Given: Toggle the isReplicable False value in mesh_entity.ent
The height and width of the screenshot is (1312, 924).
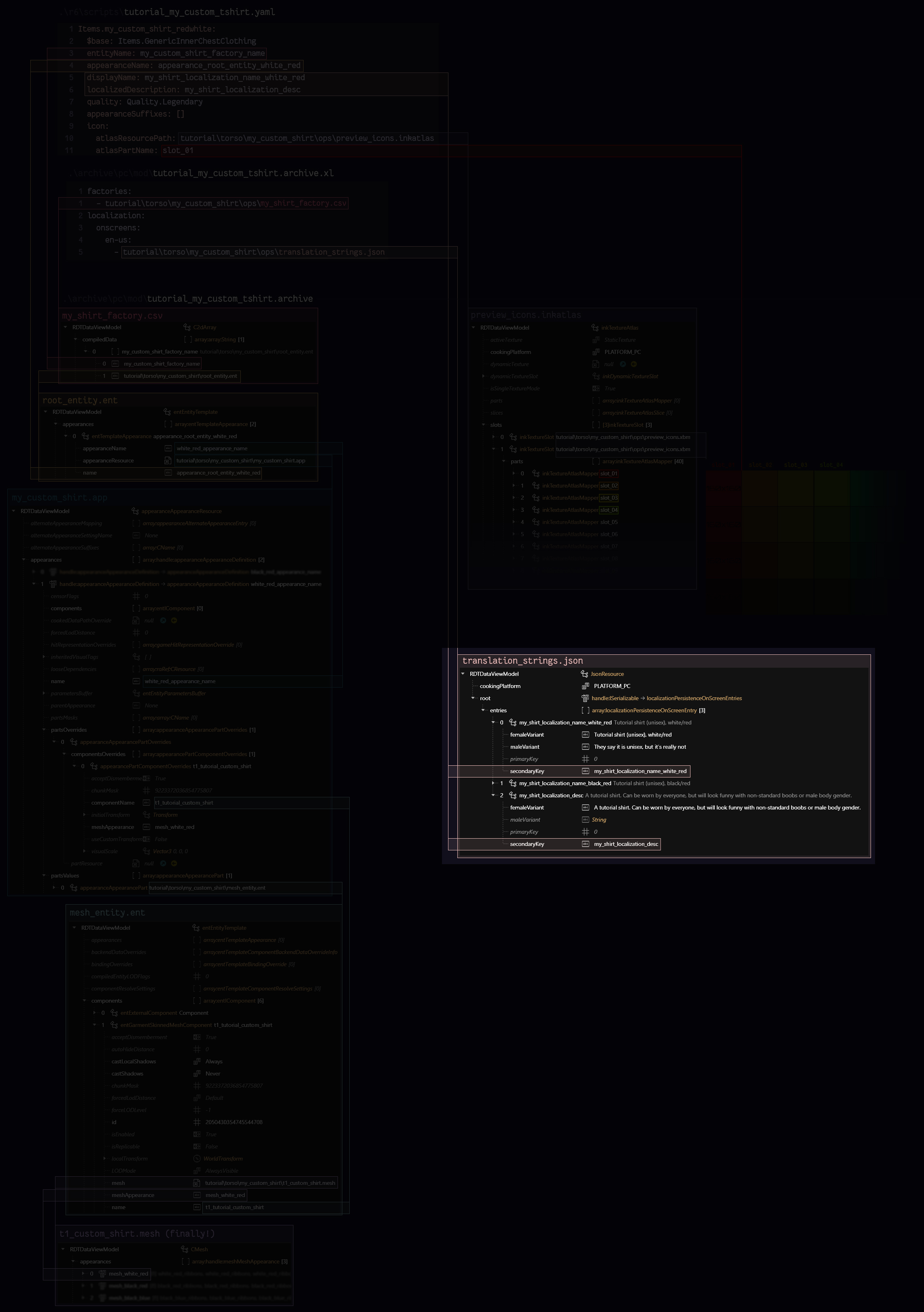Looking at the screenshot, I should [x=197, y=1146].
